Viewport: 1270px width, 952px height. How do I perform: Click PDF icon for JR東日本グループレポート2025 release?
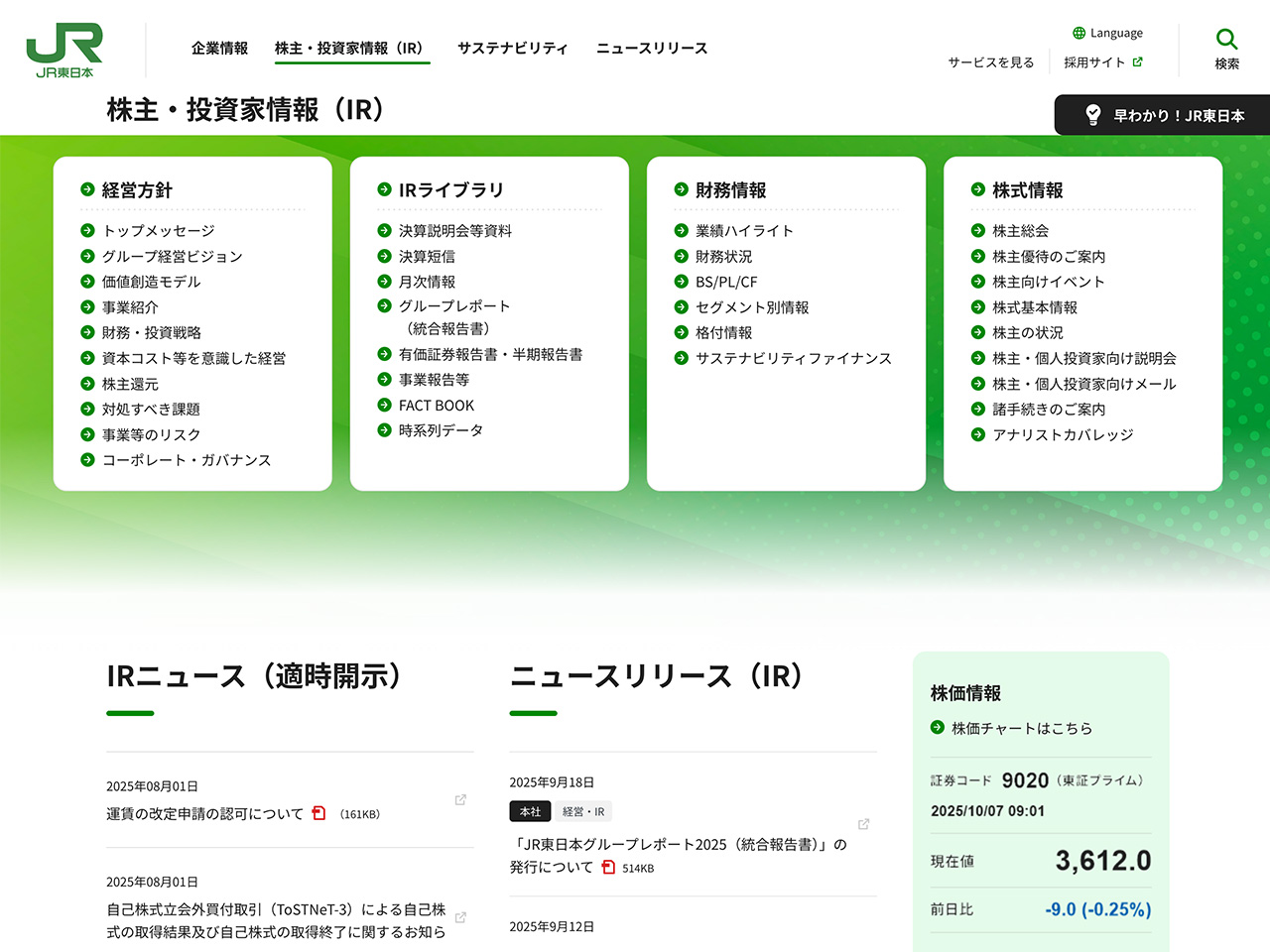point(608,867)
